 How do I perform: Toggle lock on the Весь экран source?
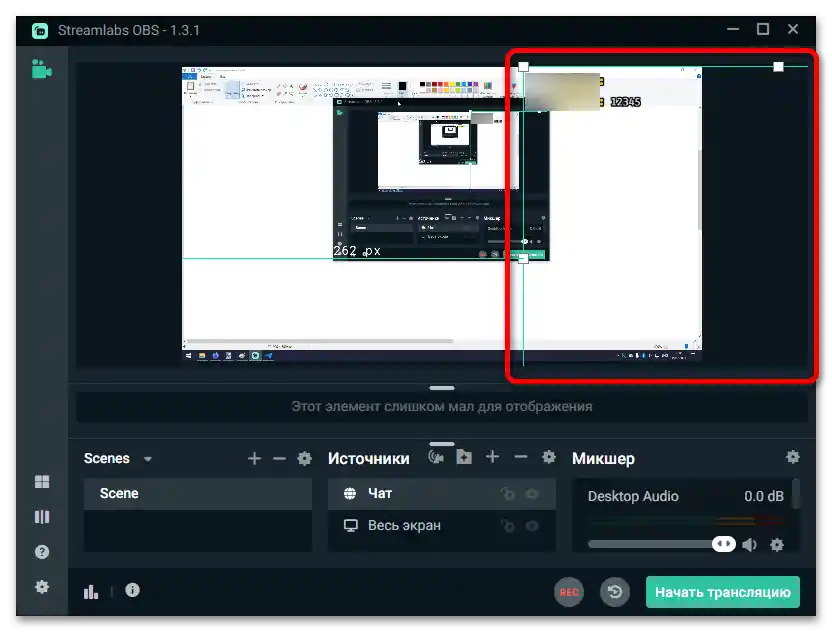pyautogui.click(x=508, y=526)
